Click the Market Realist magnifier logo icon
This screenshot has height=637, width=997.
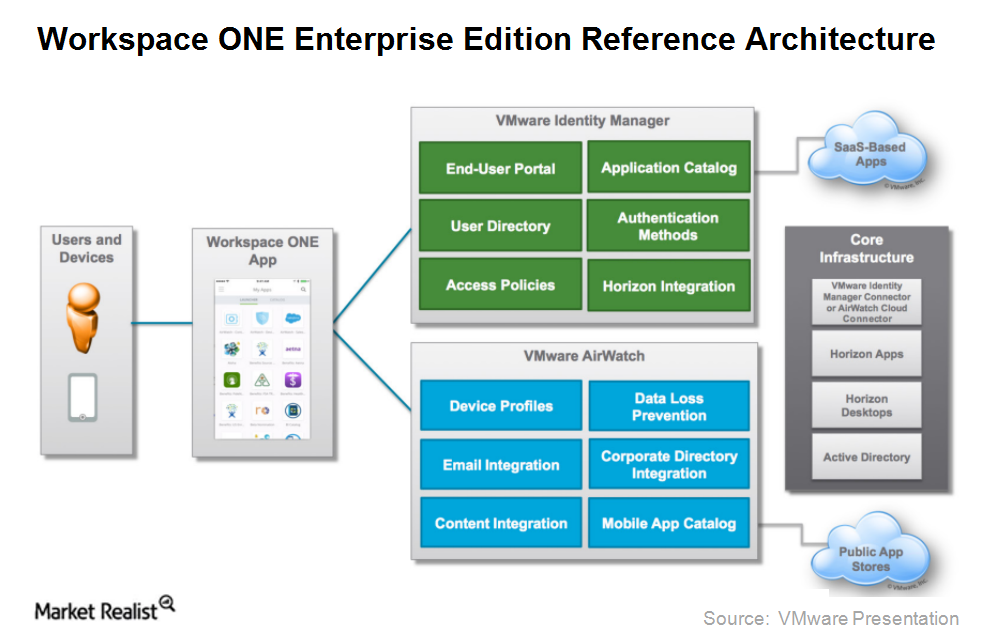point(167,603)
